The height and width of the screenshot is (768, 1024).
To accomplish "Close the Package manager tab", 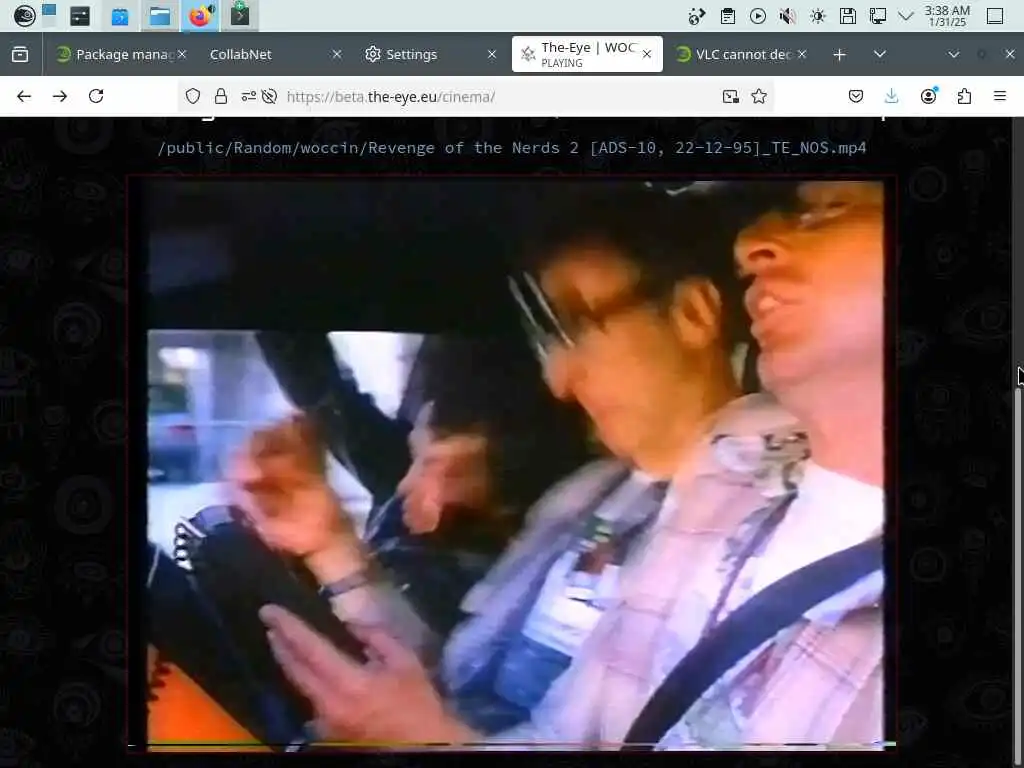I will (x=182, y=54).
